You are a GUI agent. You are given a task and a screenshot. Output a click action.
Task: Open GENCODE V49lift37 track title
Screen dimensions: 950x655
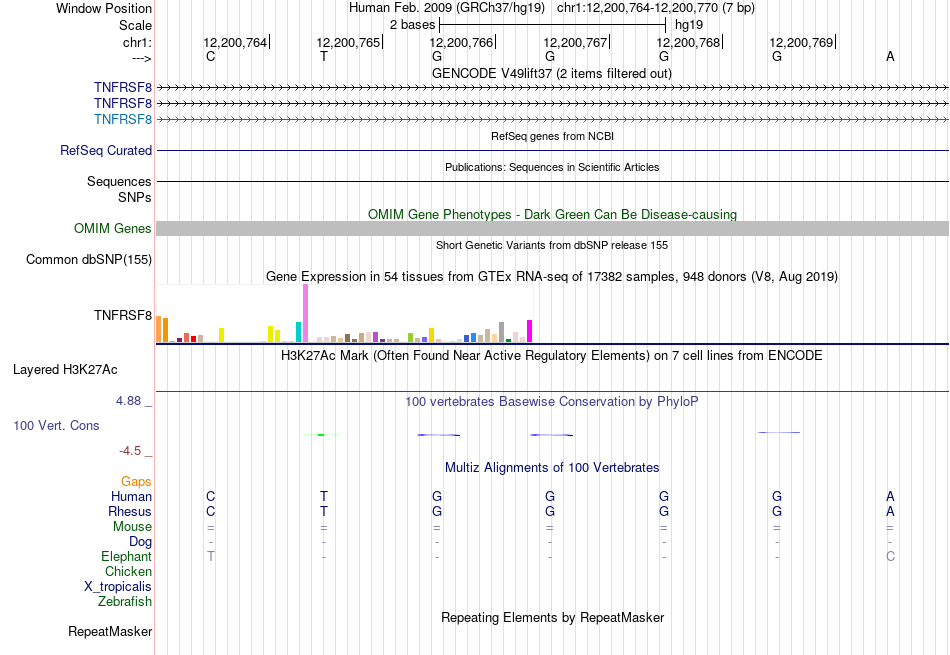click(x=551, y=73)
